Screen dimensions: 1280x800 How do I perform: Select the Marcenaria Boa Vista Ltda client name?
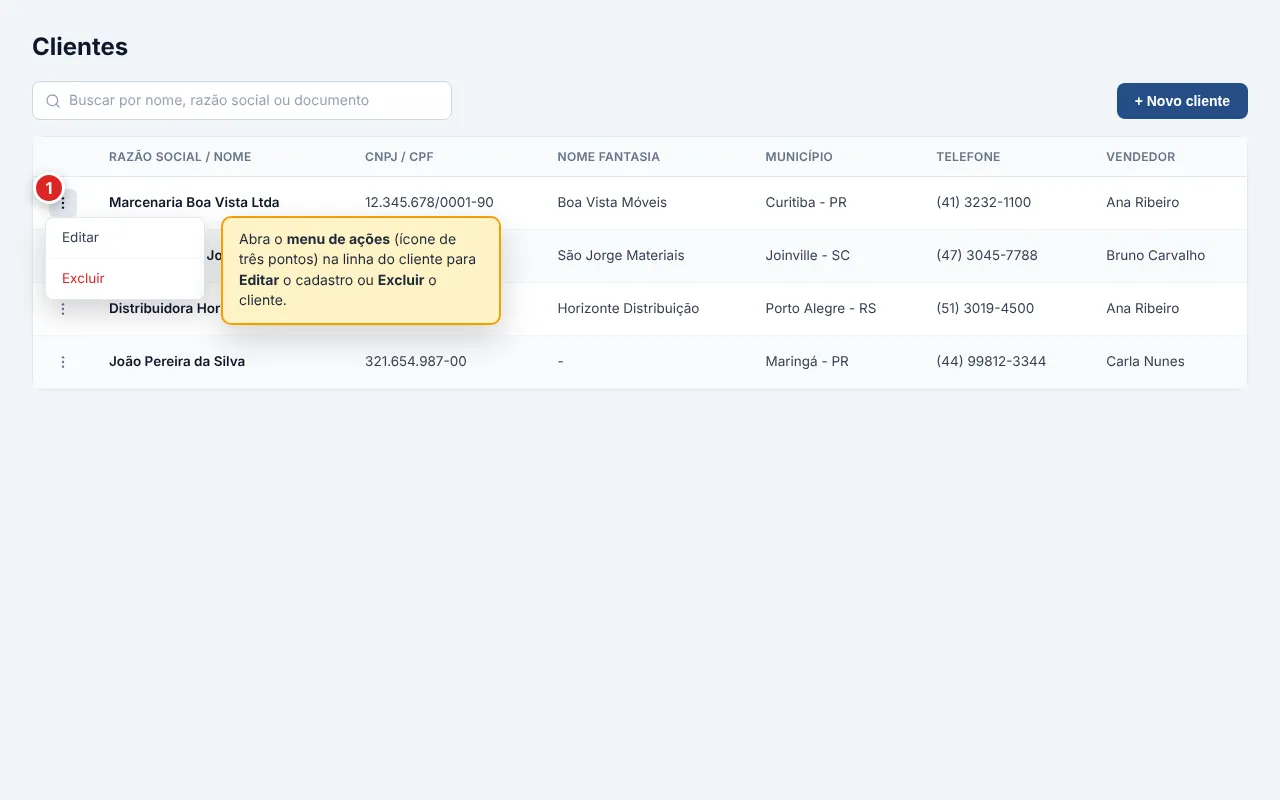194,203
